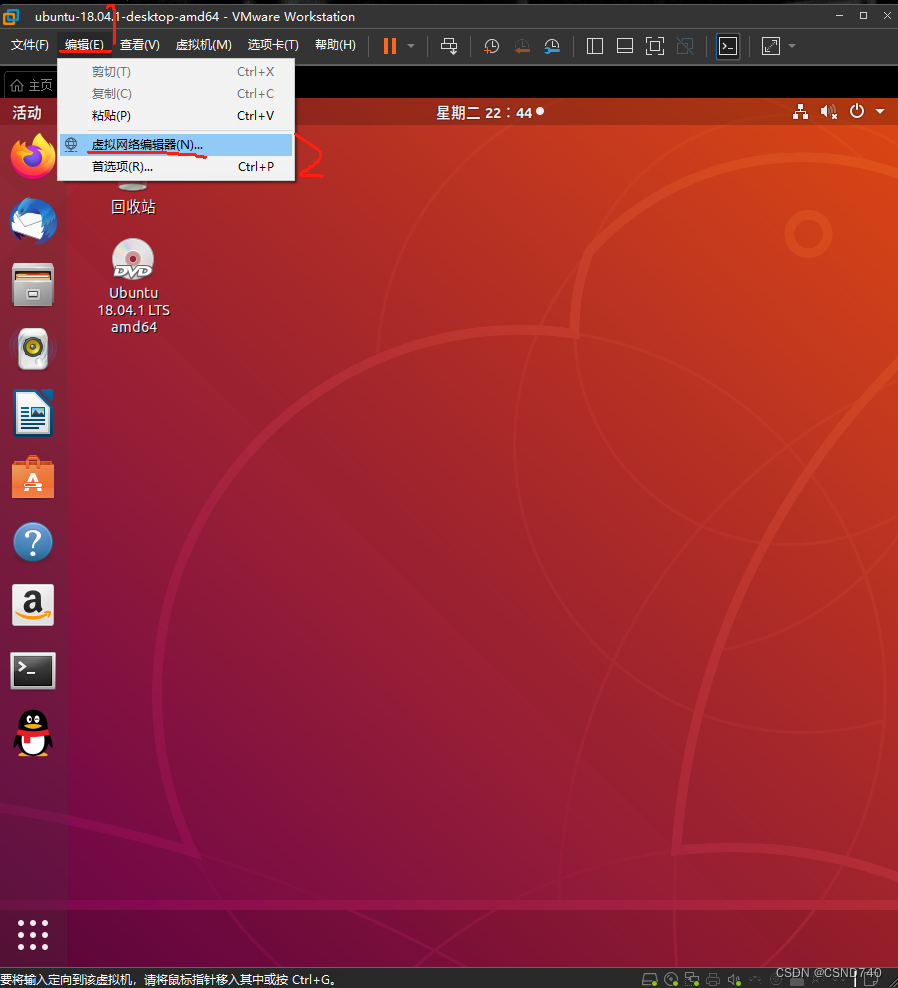The image size is (898, 988).
Task: Toggle the thumbnail bar view icon
Action: pos(625,46)
